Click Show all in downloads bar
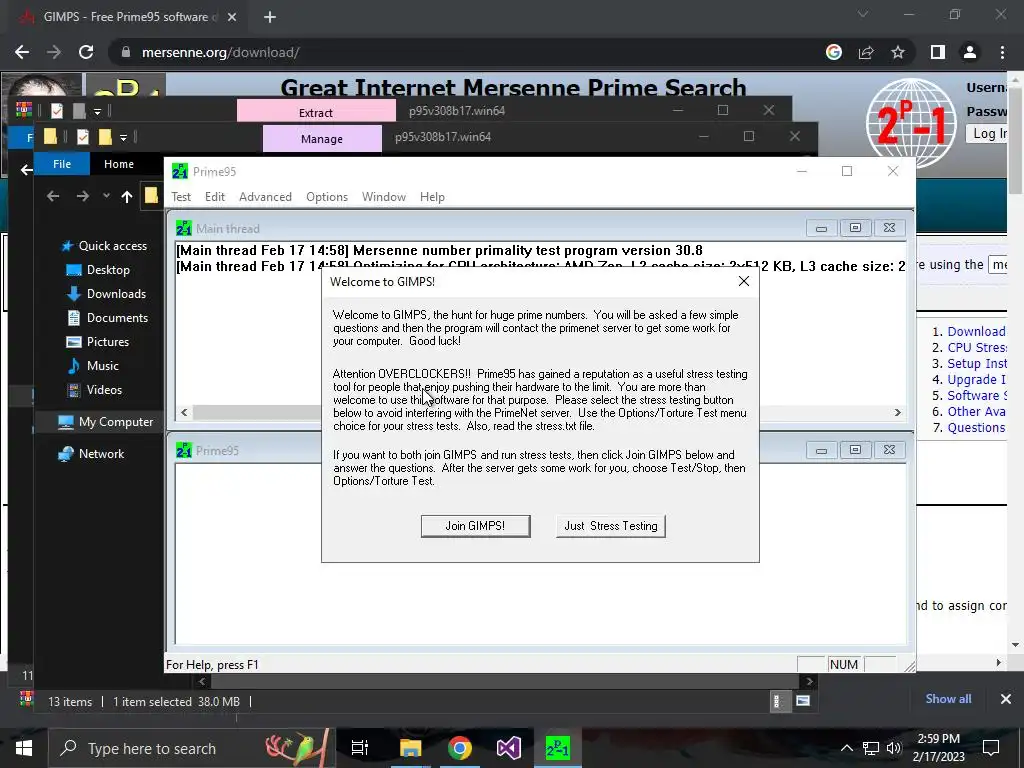The height and width of the screenshot is (768, 1024). (948, 699)
